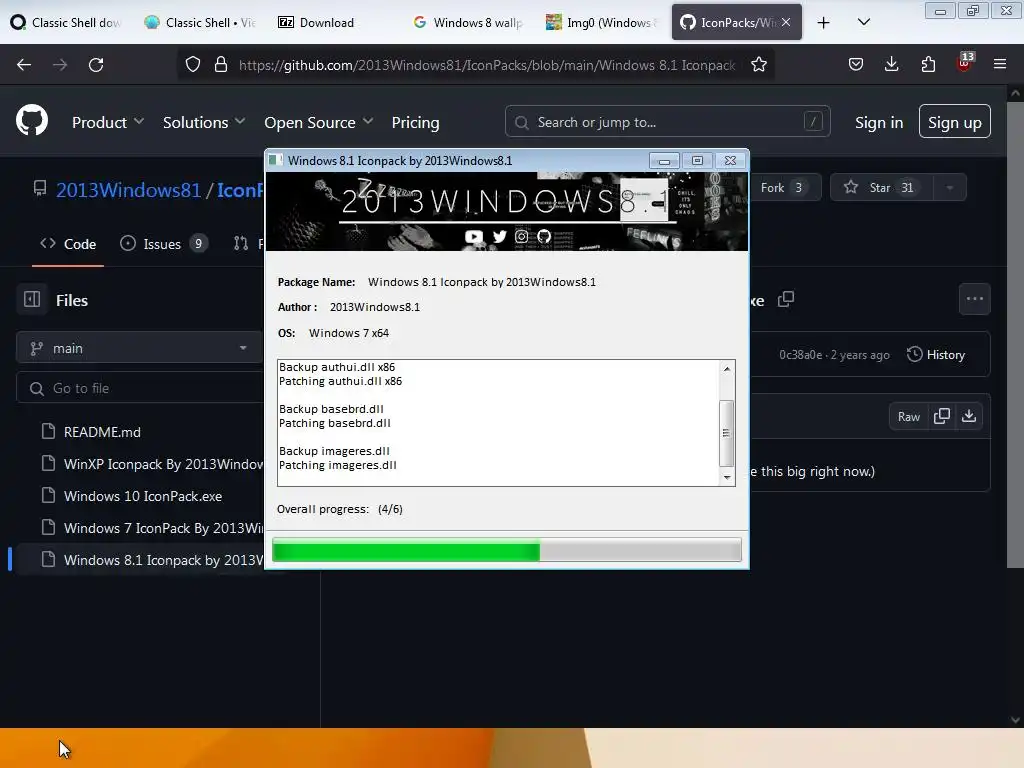Click the GitHub icon in installer banner
The height and width of the screenshot is (768, 1024).
tap(544, 236)
